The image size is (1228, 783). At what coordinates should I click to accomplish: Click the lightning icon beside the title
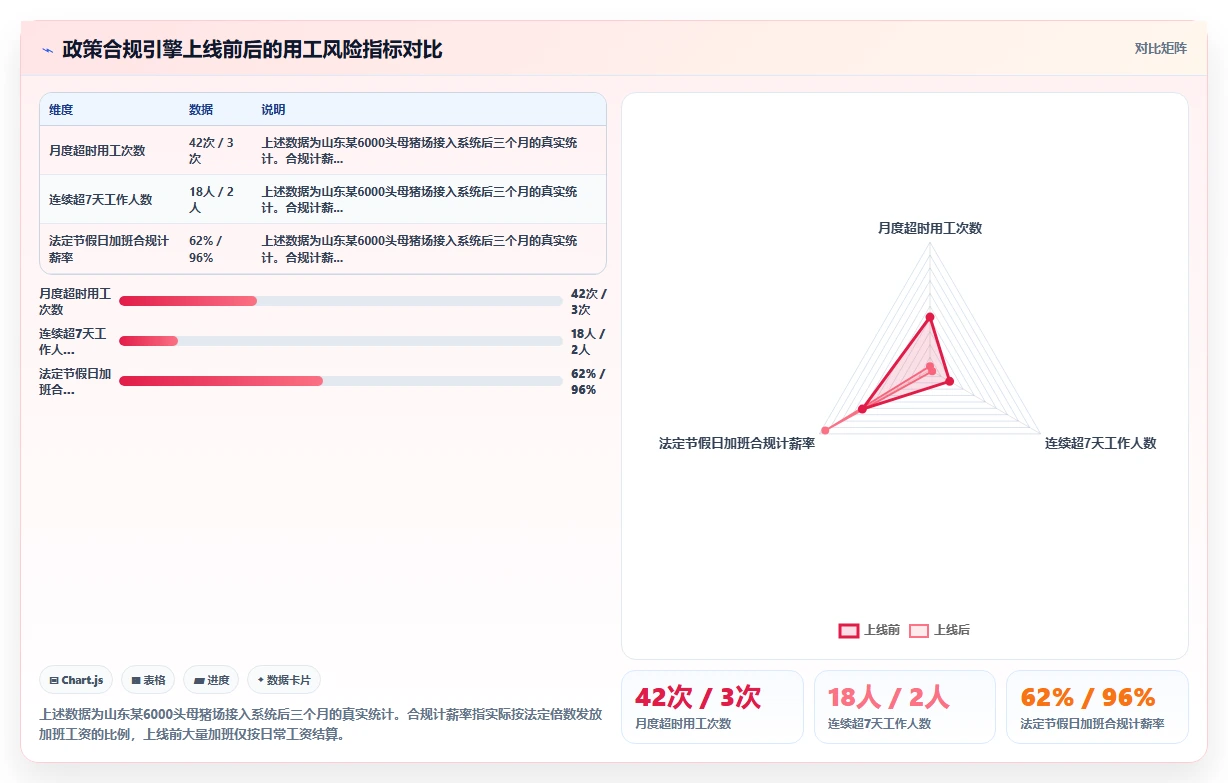pos(47,49)
